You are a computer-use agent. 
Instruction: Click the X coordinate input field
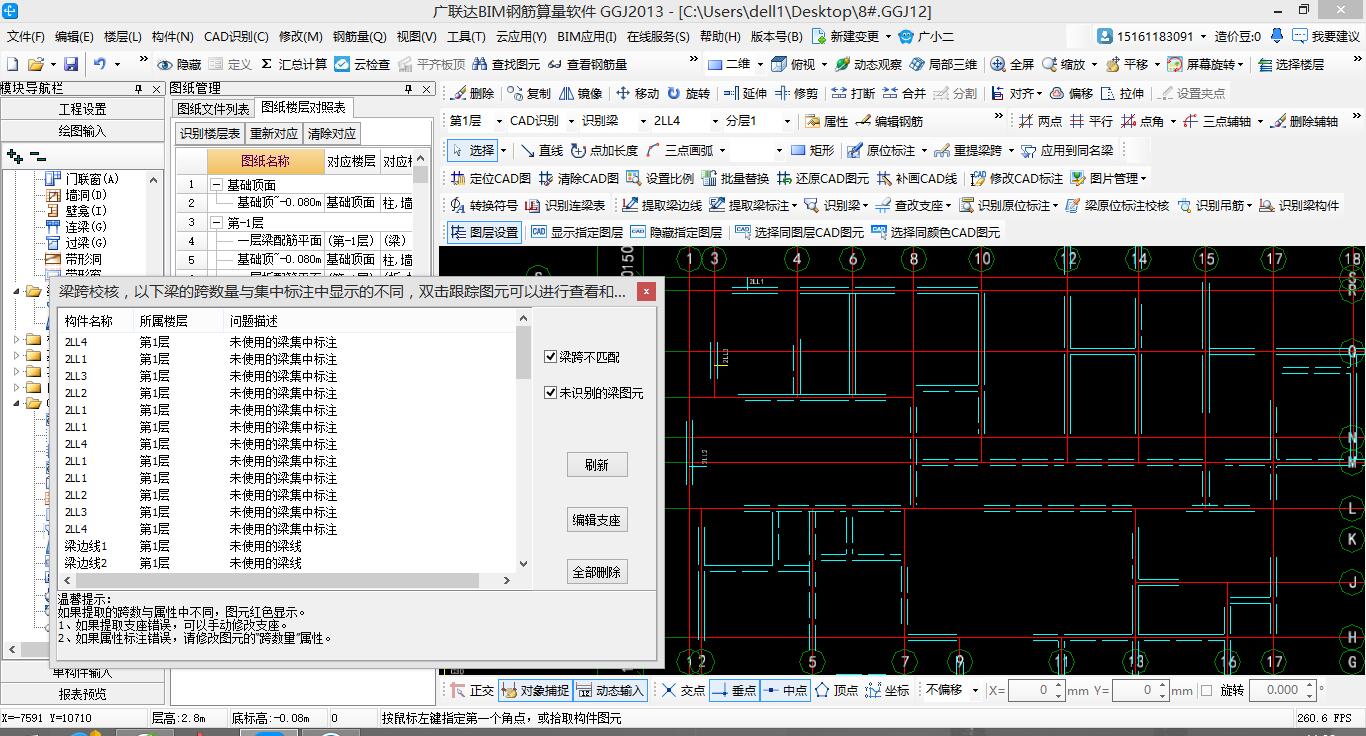tap(1036, 690)
